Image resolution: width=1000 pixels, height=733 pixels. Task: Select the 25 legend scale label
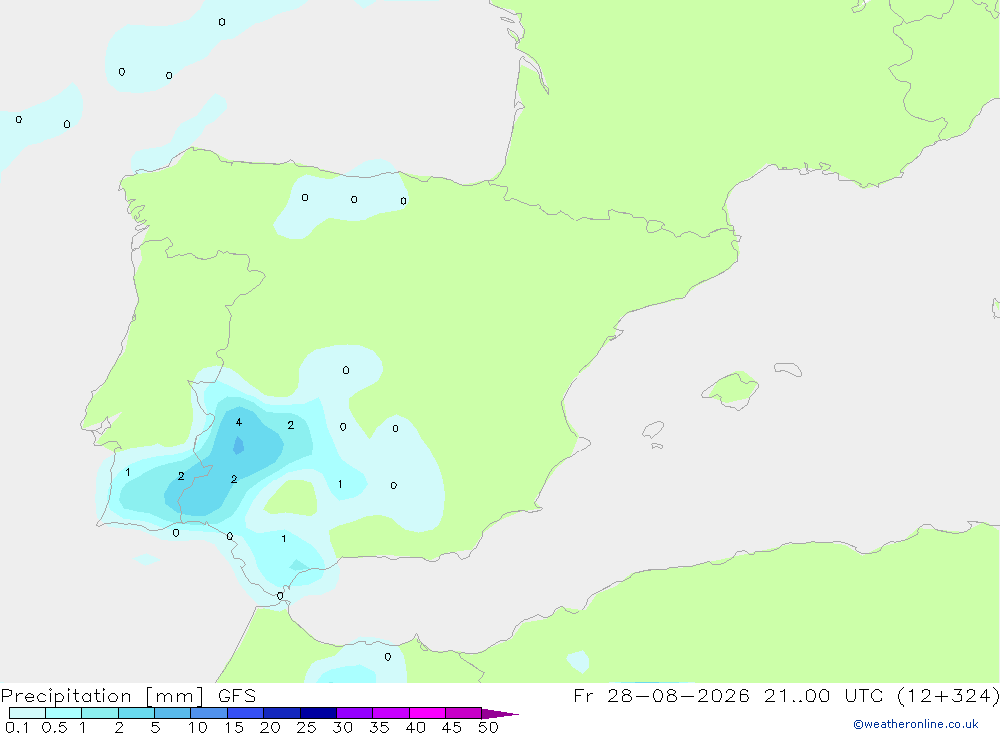tap(306, 727)
